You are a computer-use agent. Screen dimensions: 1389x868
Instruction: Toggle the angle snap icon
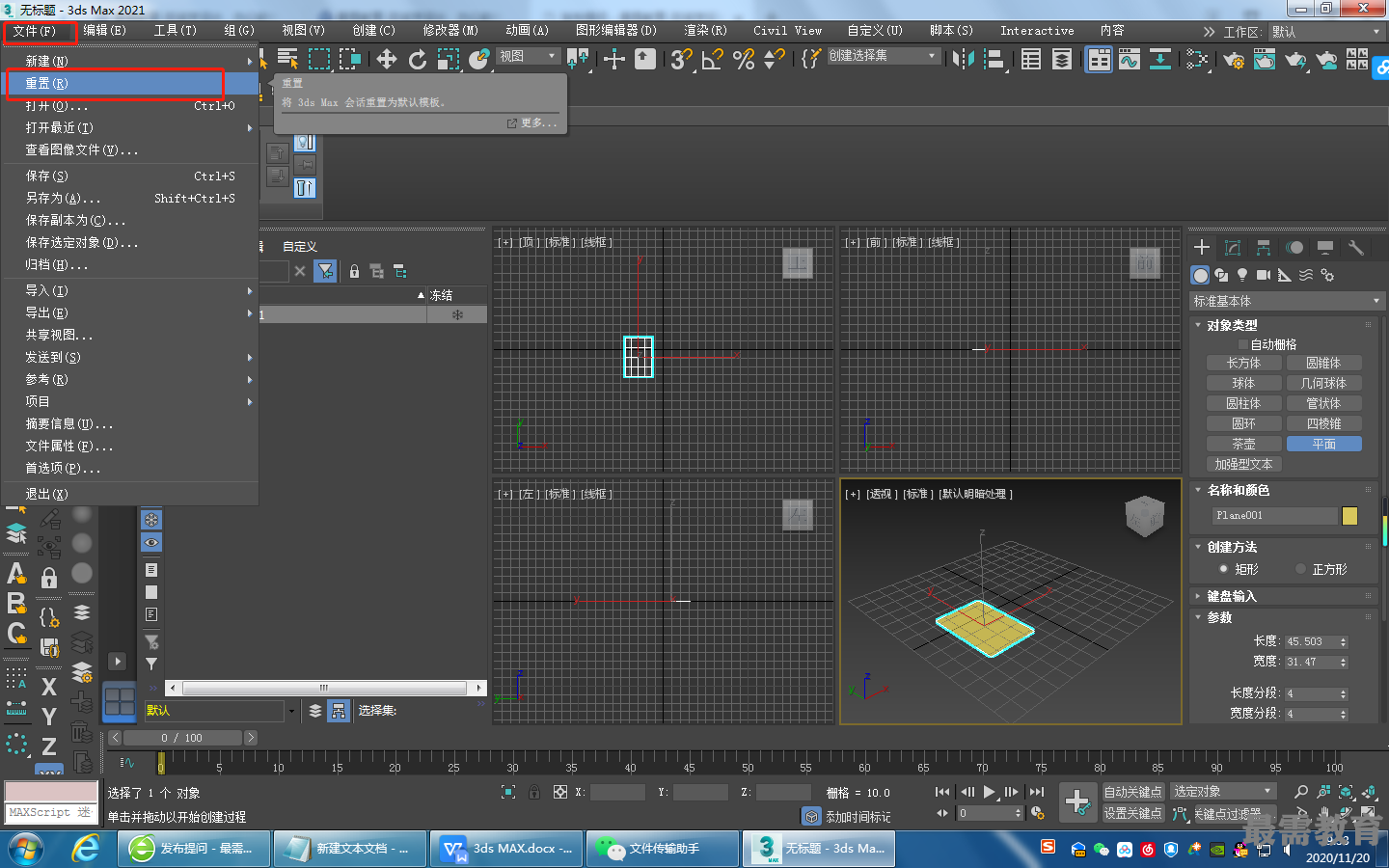(x=713, y=60)
